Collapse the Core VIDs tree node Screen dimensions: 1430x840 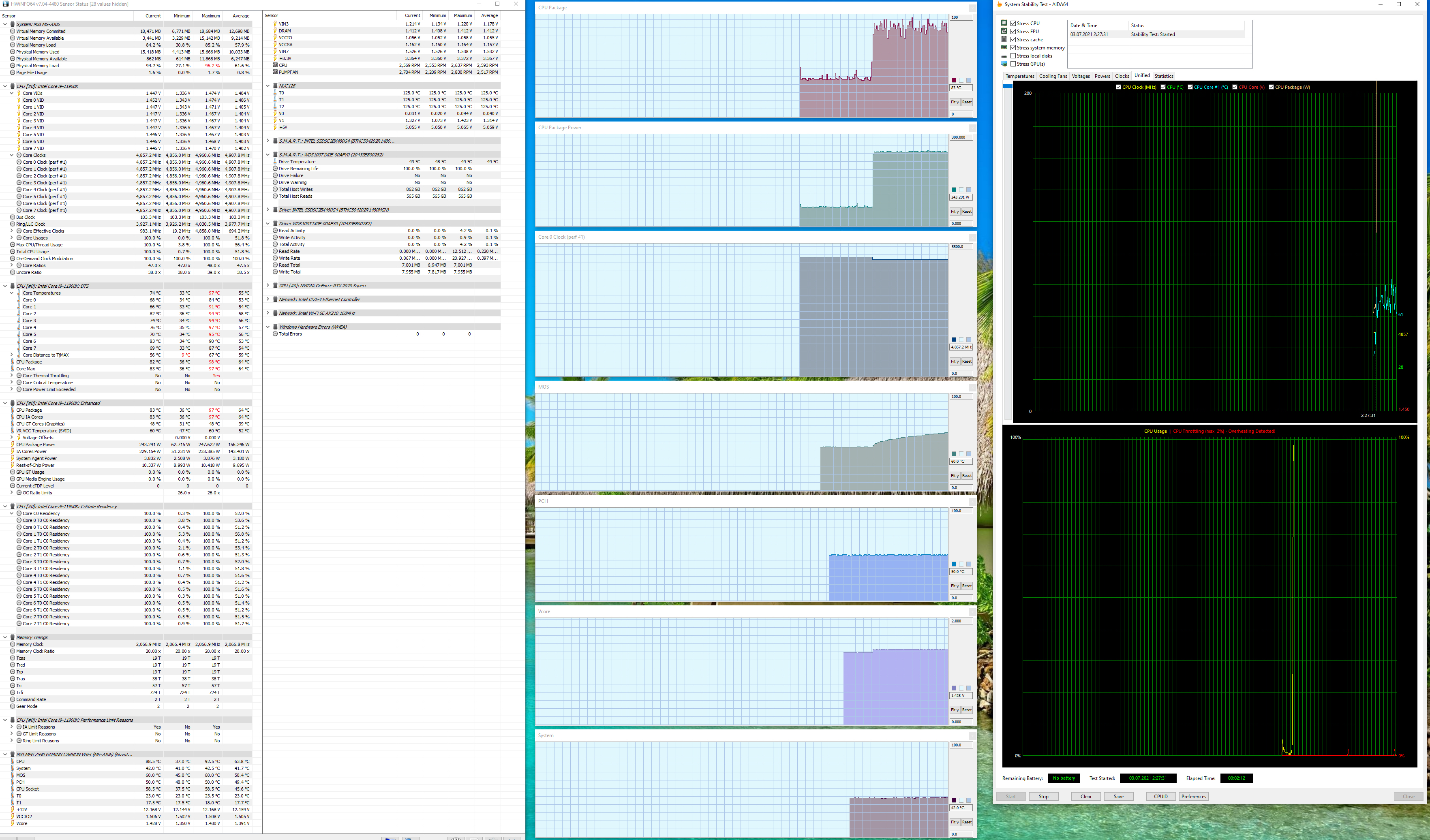click(12, 93)
